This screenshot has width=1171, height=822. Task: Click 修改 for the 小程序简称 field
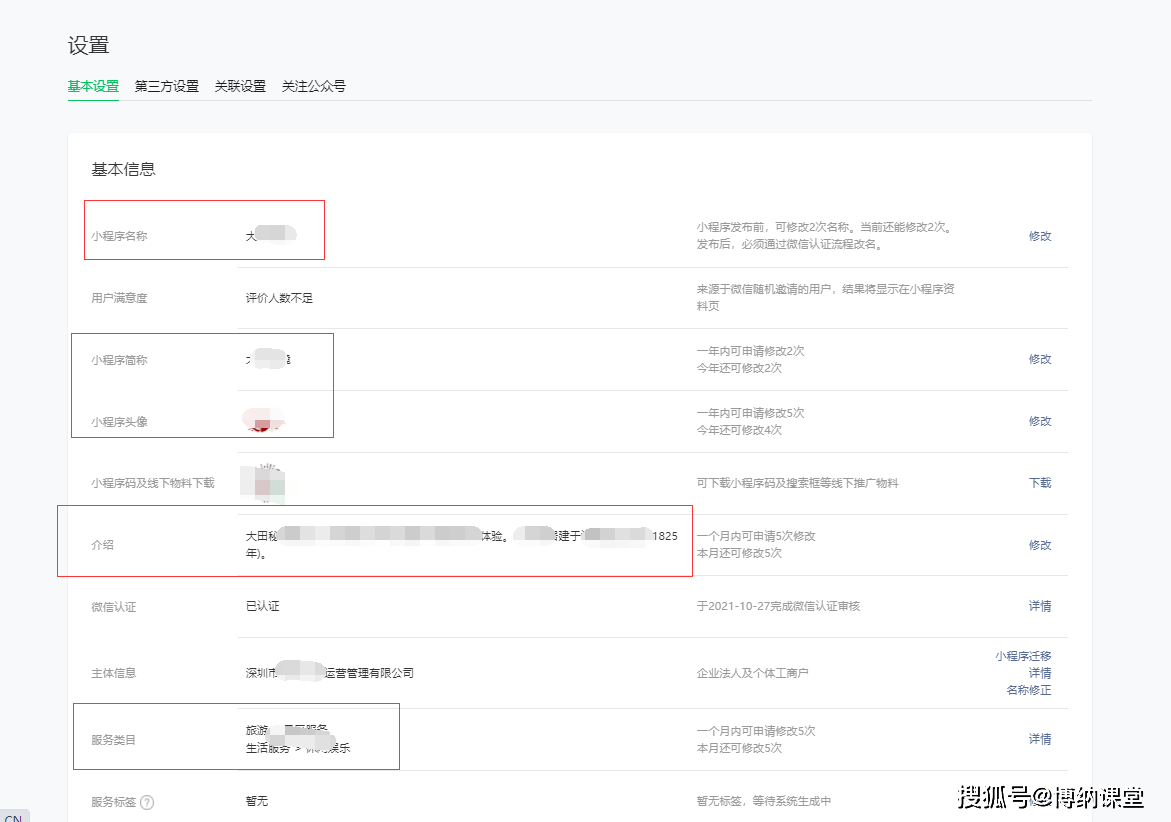tap(1039, 358)
